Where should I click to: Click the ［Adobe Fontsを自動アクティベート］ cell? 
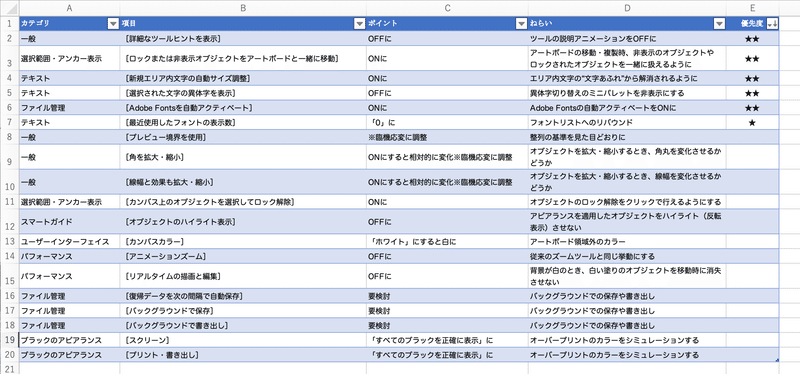coord(243,108)
